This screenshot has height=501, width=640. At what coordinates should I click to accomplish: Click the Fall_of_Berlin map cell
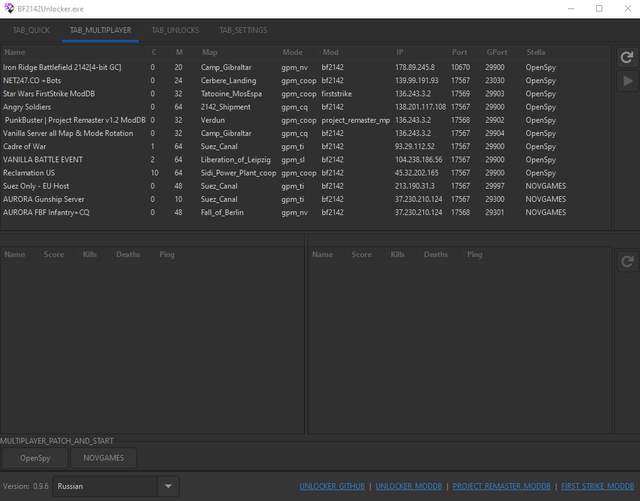(222, 212)
